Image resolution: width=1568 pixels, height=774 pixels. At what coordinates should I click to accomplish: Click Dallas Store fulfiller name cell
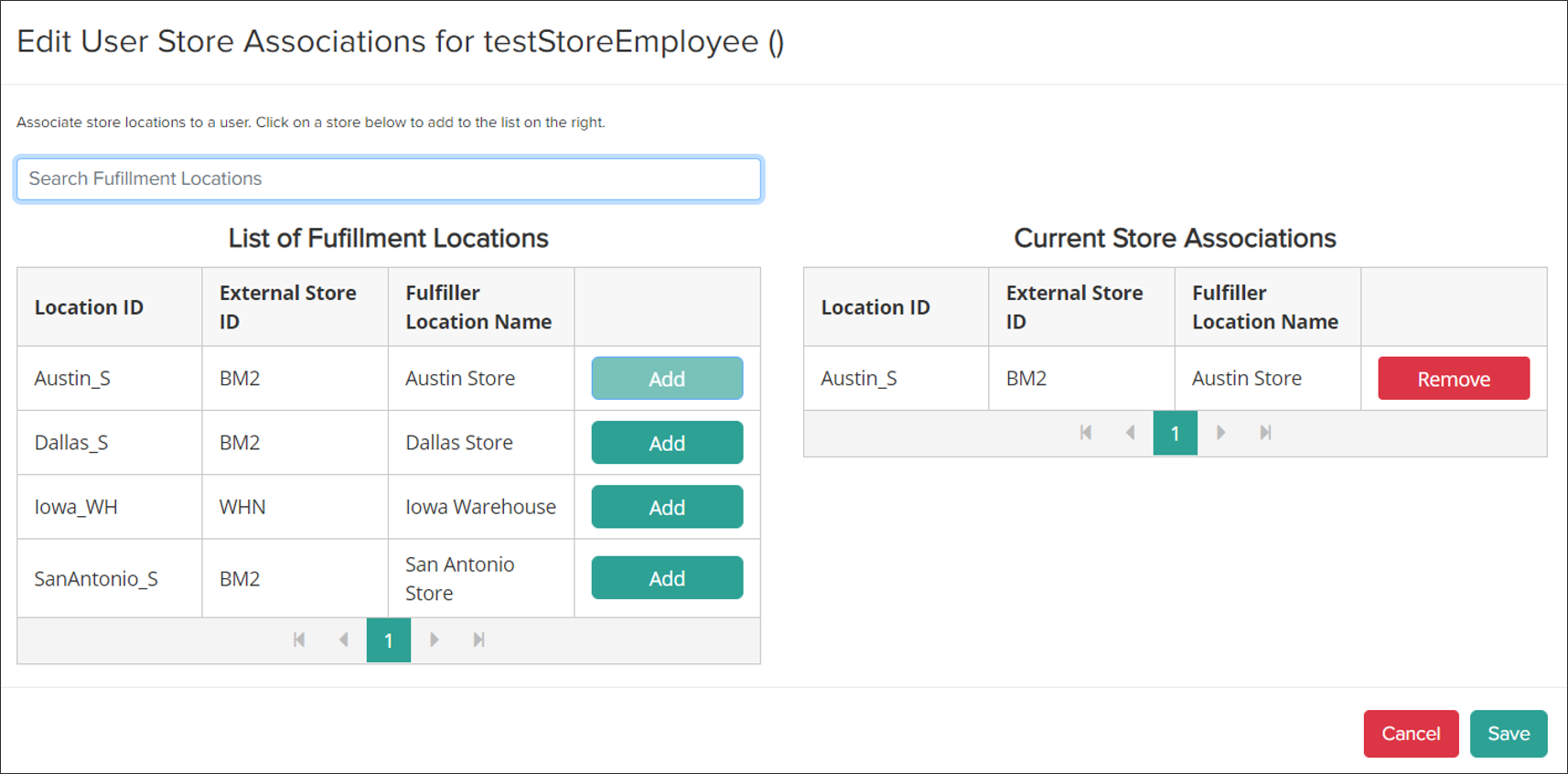(481, 443)
